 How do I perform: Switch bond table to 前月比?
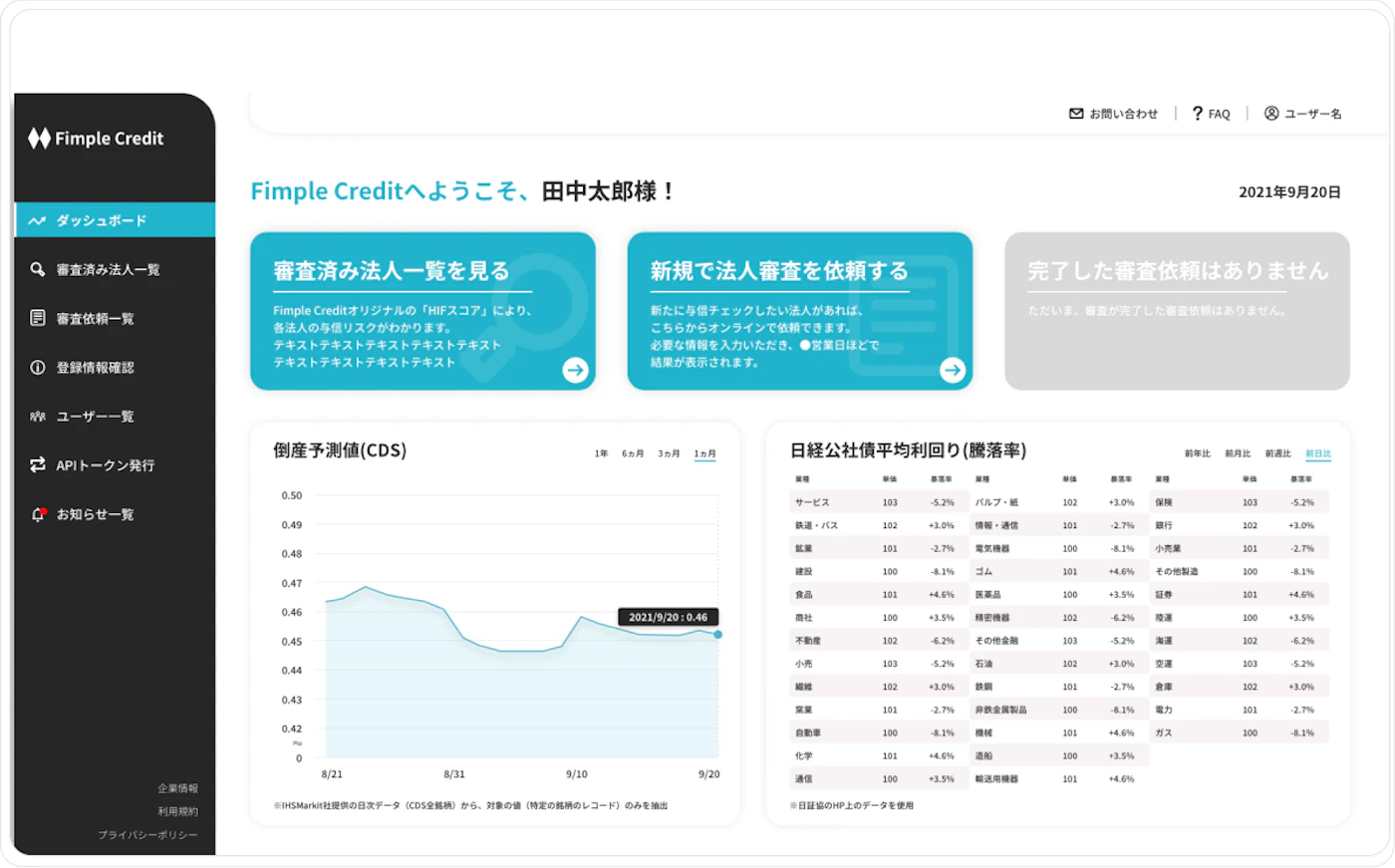(1238, 453)
